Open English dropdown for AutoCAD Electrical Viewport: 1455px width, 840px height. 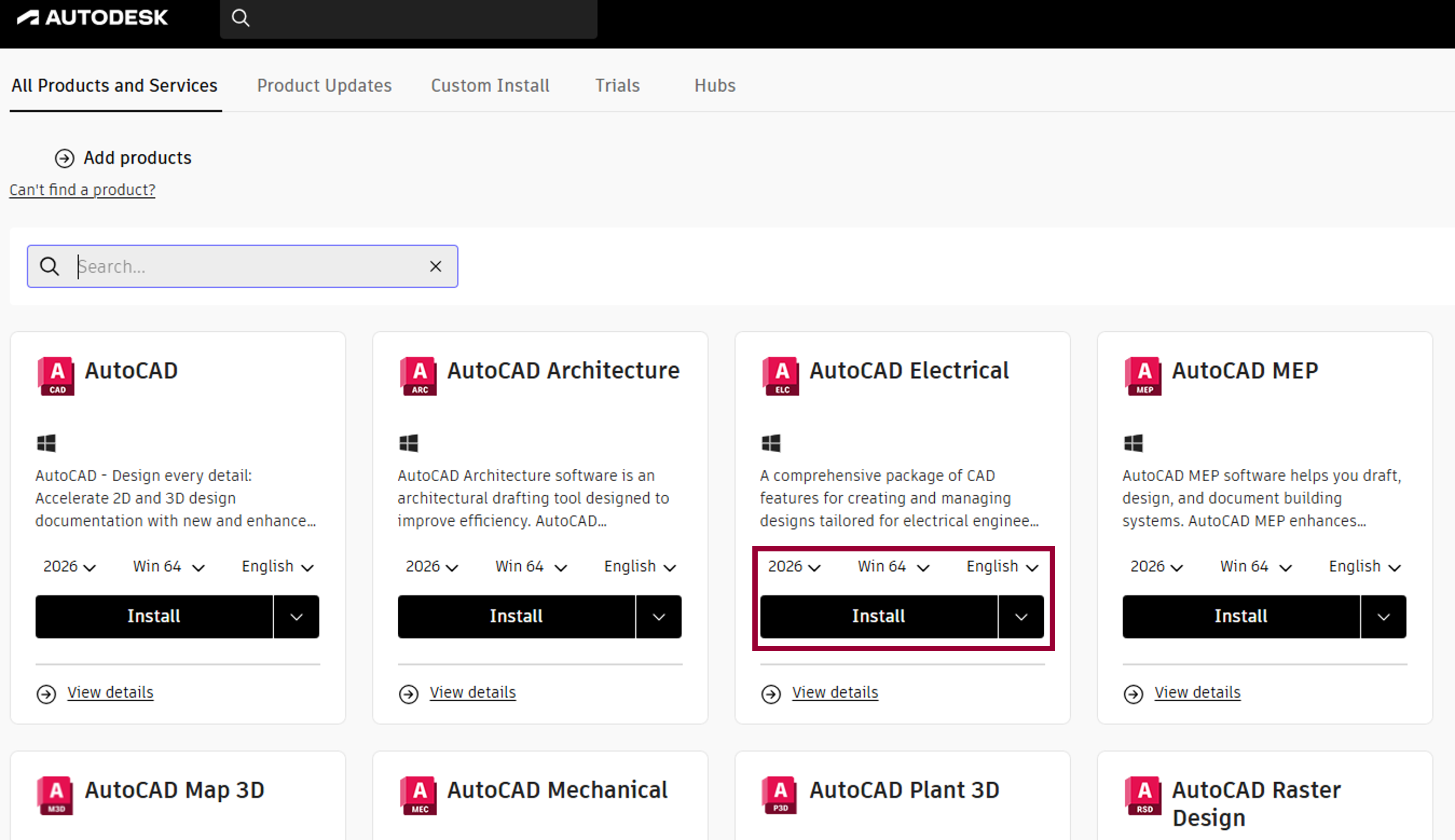point(1003,566)
